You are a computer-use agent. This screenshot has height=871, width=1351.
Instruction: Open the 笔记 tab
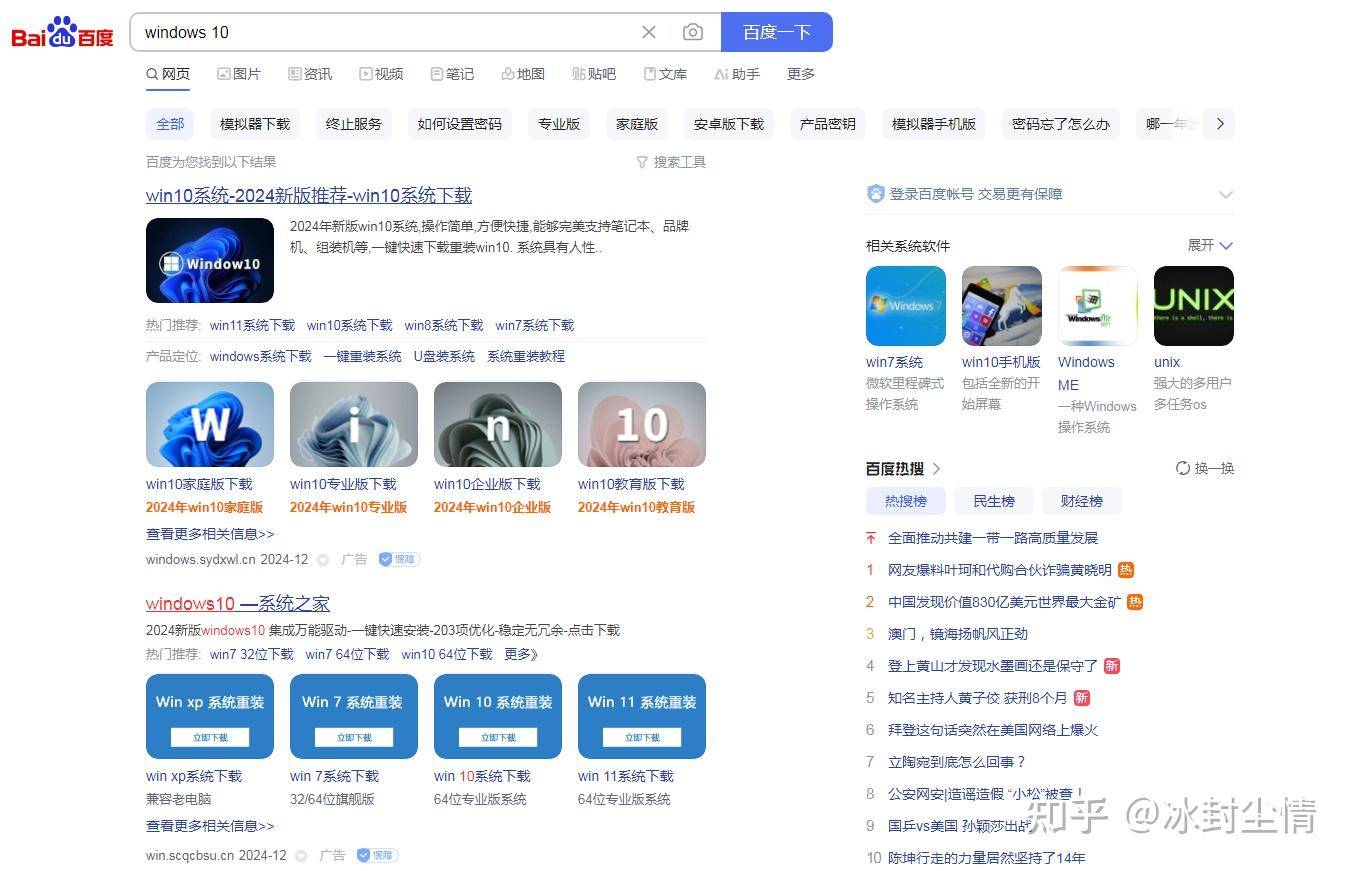coord(452,74)
